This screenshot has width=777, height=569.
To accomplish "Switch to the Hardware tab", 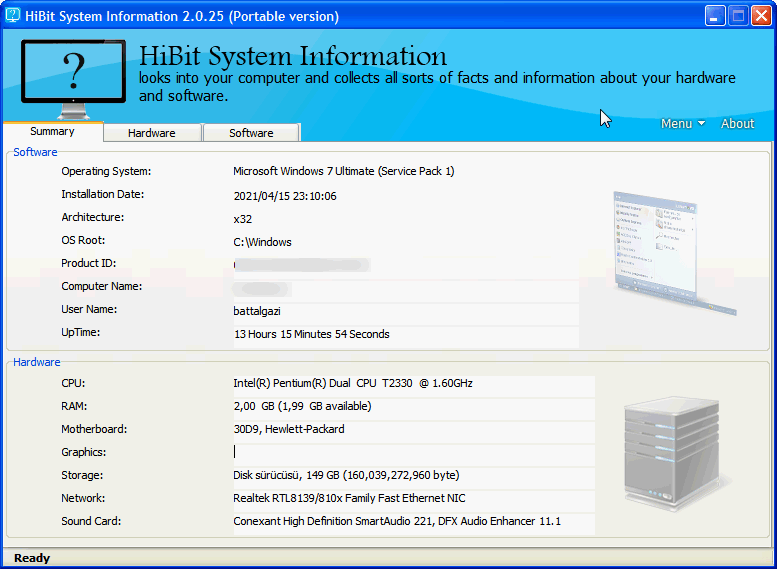I will (x=152, y=133).
